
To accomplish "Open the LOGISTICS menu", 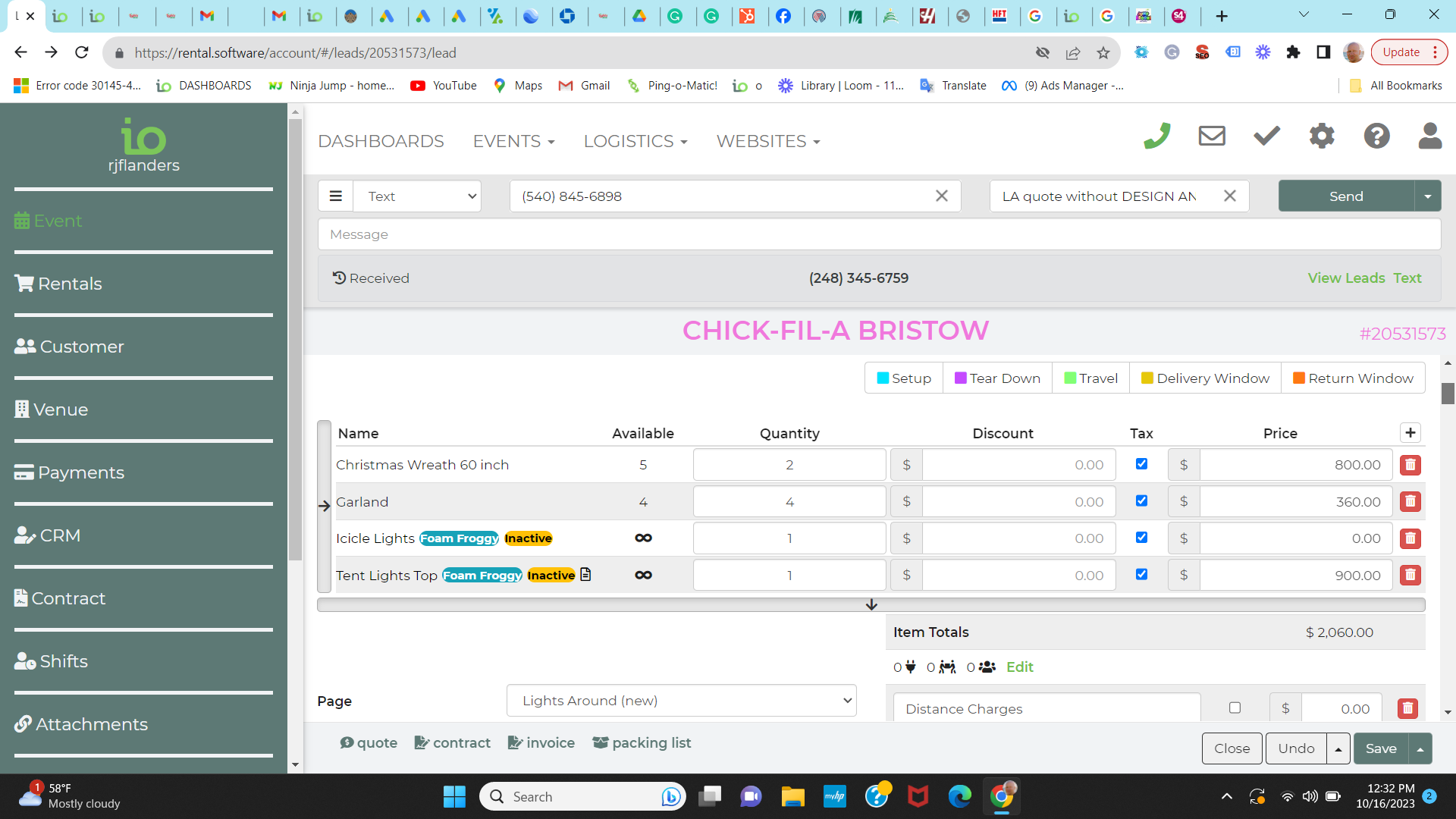I will (635, 142).
